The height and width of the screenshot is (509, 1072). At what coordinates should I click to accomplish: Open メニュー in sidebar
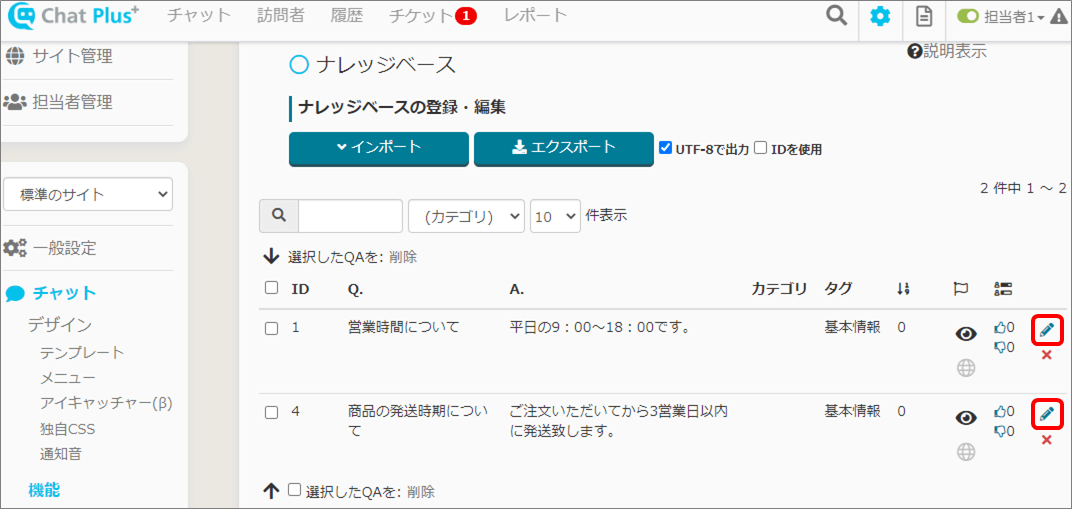[68, 378]
